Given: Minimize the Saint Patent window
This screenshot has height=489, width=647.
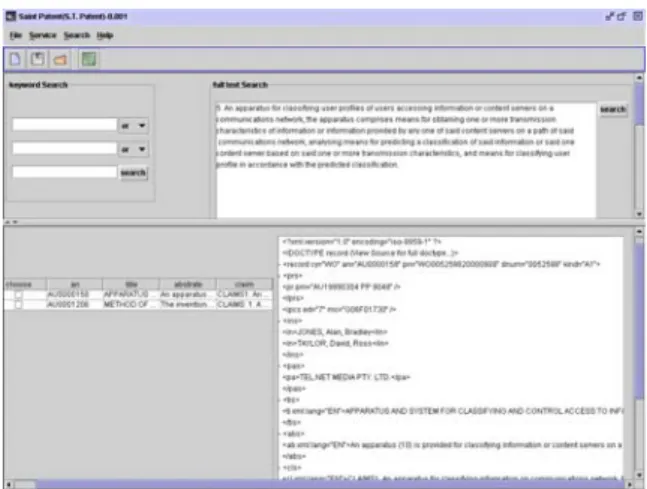Looking at the screenshot, I should [x=609, y=17].
